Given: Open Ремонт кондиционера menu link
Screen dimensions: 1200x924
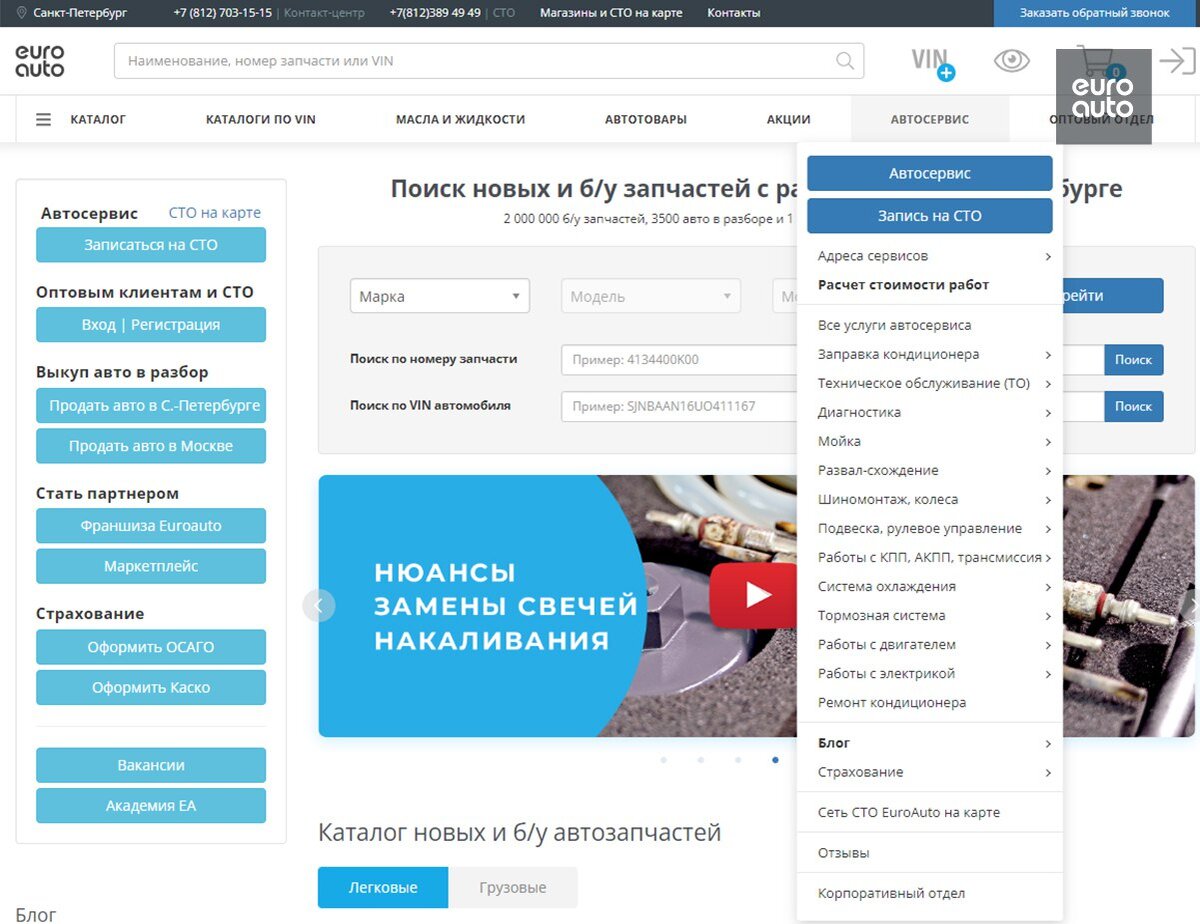Looking at the screenshot, I should coord(892,702).
